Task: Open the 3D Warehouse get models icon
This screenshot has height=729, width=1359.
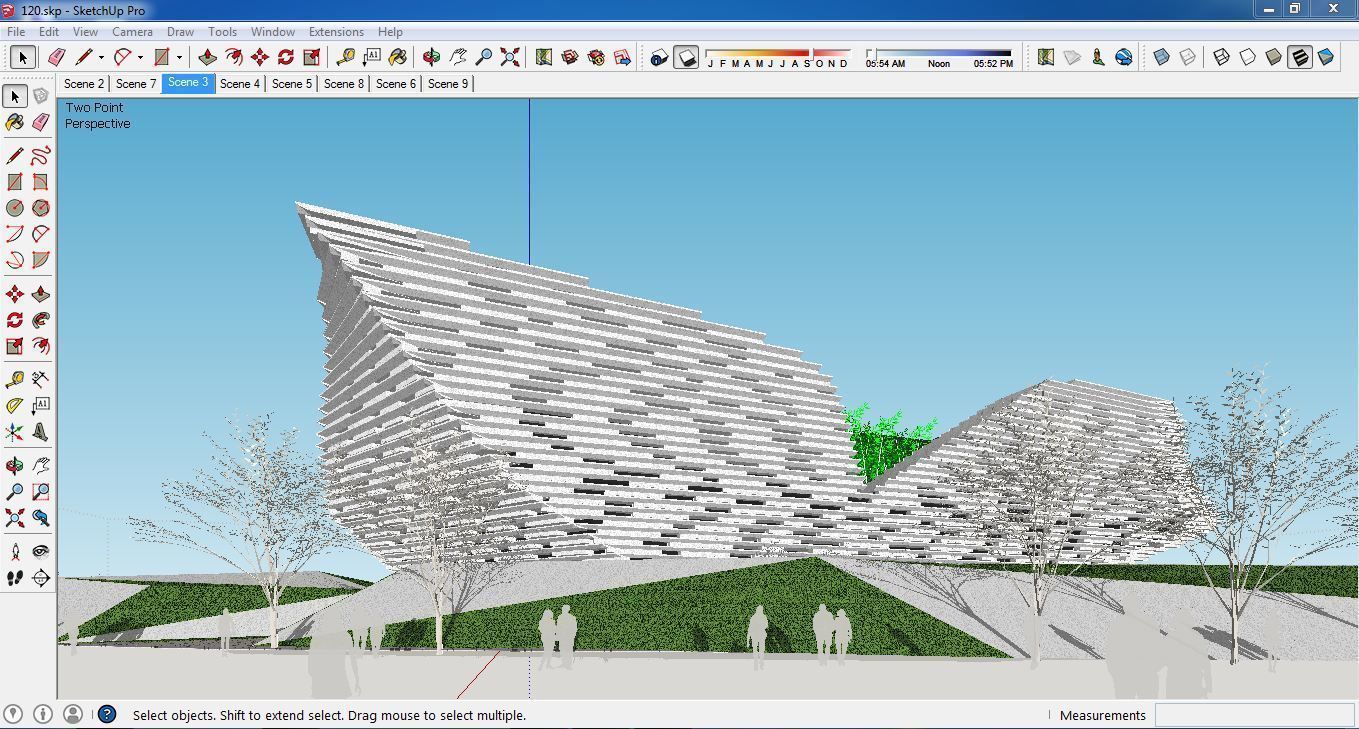Action: click(x=569, y=57)
